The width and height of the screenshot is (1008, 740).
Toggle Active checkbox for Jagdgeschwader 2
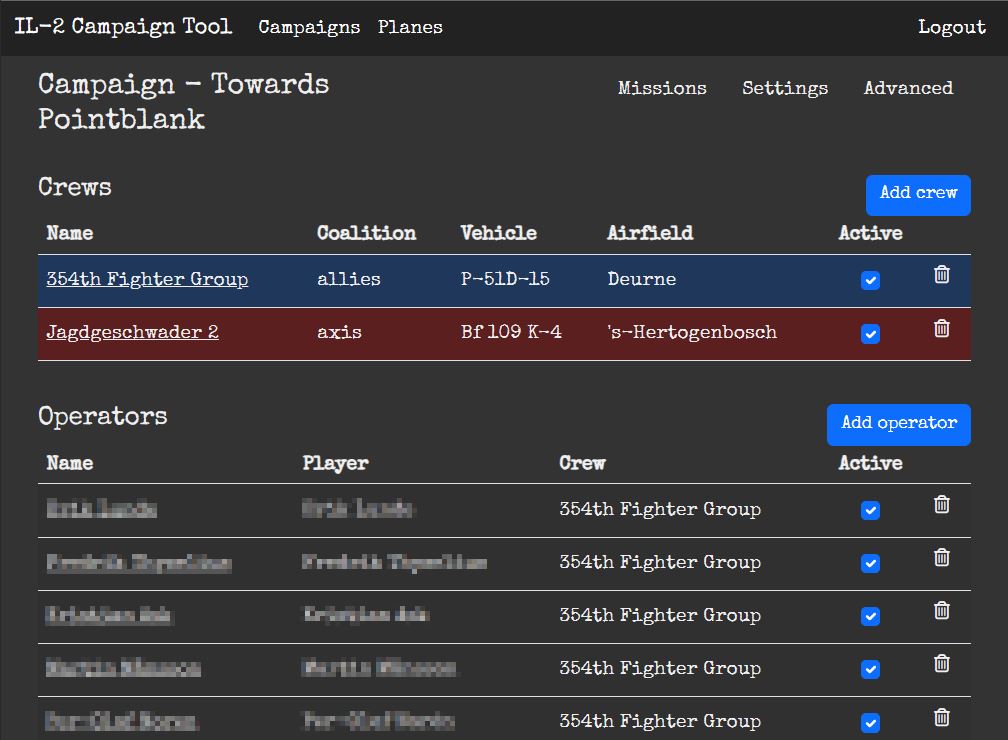point(870,334)
